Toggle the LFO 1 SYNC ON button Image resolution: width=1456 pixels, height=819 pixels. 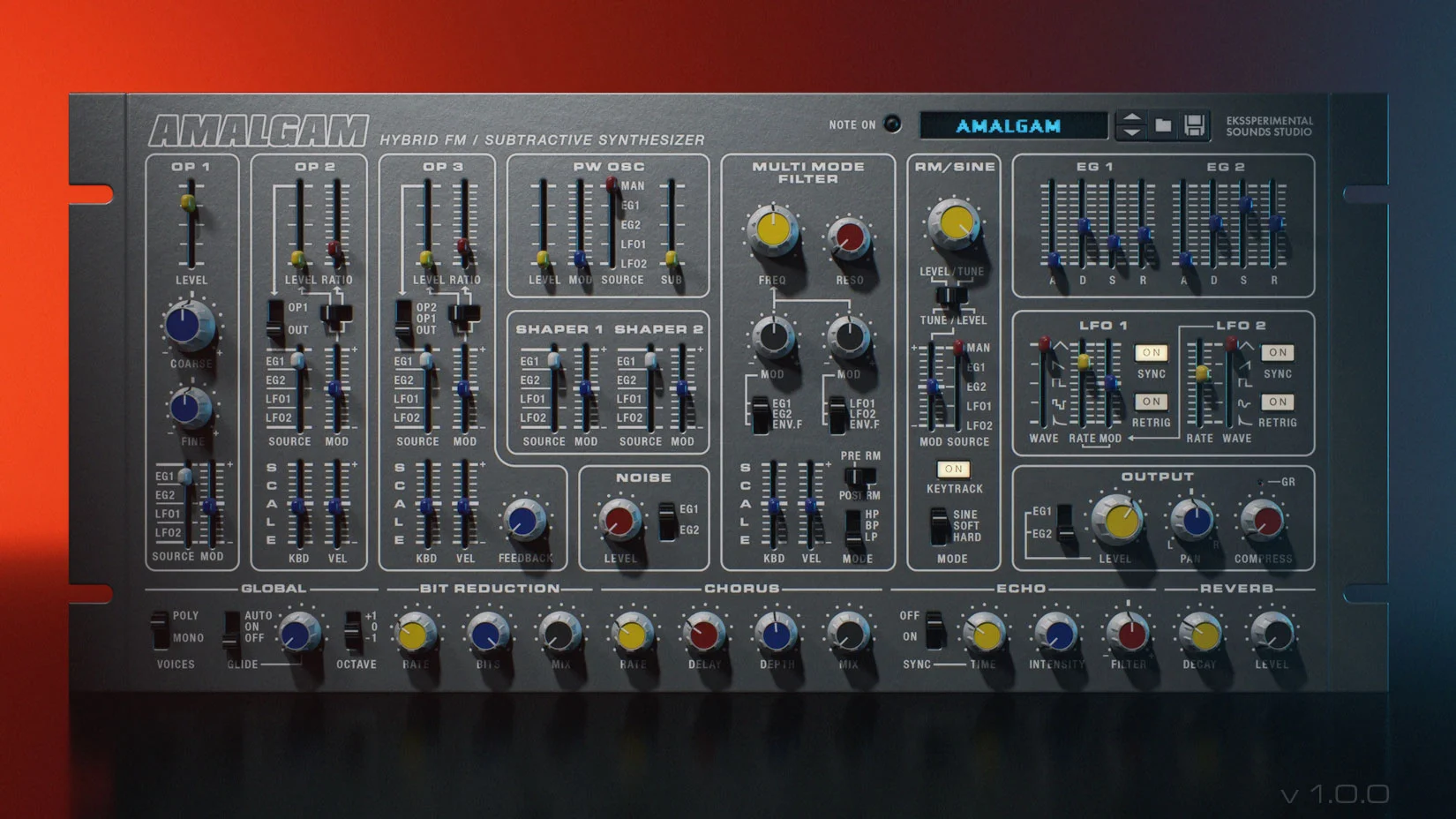(1151, 352)
